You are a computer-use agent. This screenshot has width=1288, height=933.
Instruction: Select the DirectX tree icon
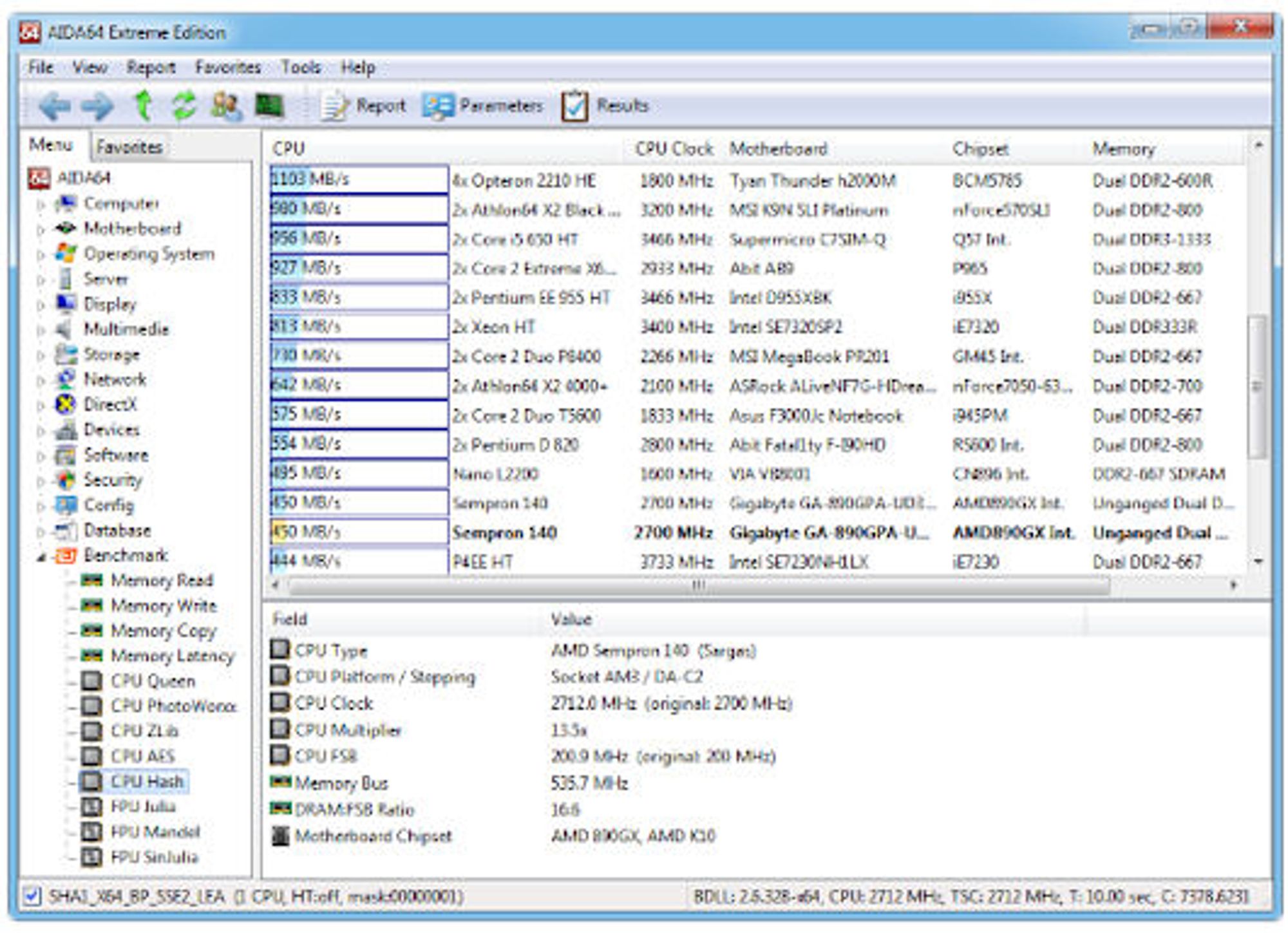tap(66, 404)
